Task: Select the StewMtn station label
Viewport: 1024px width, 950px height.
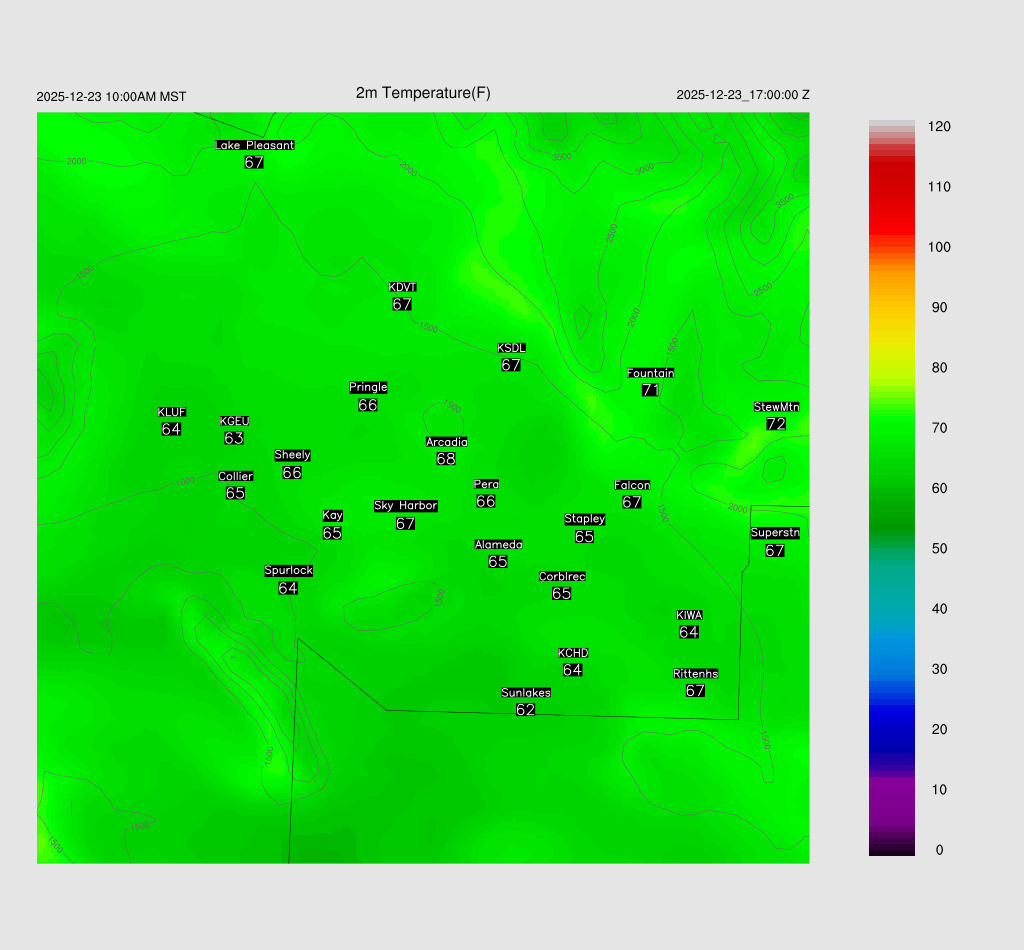Action: coord(776,407)
